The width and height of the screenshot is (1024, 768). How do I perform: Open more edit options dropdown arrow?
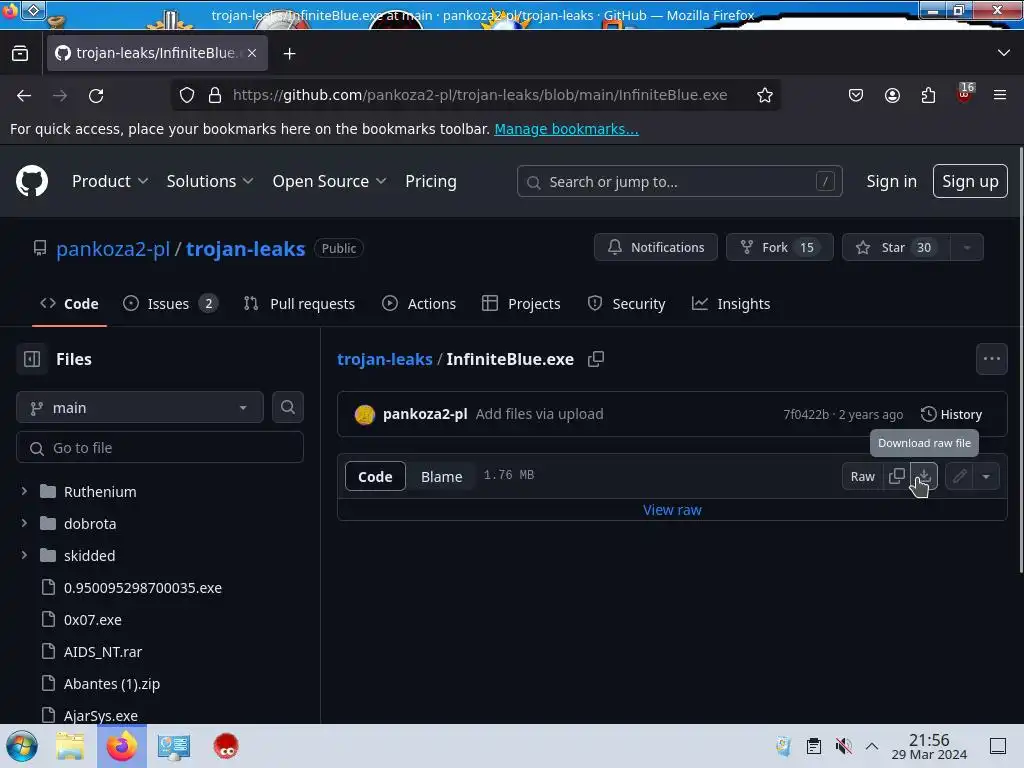tap(986, 476)
